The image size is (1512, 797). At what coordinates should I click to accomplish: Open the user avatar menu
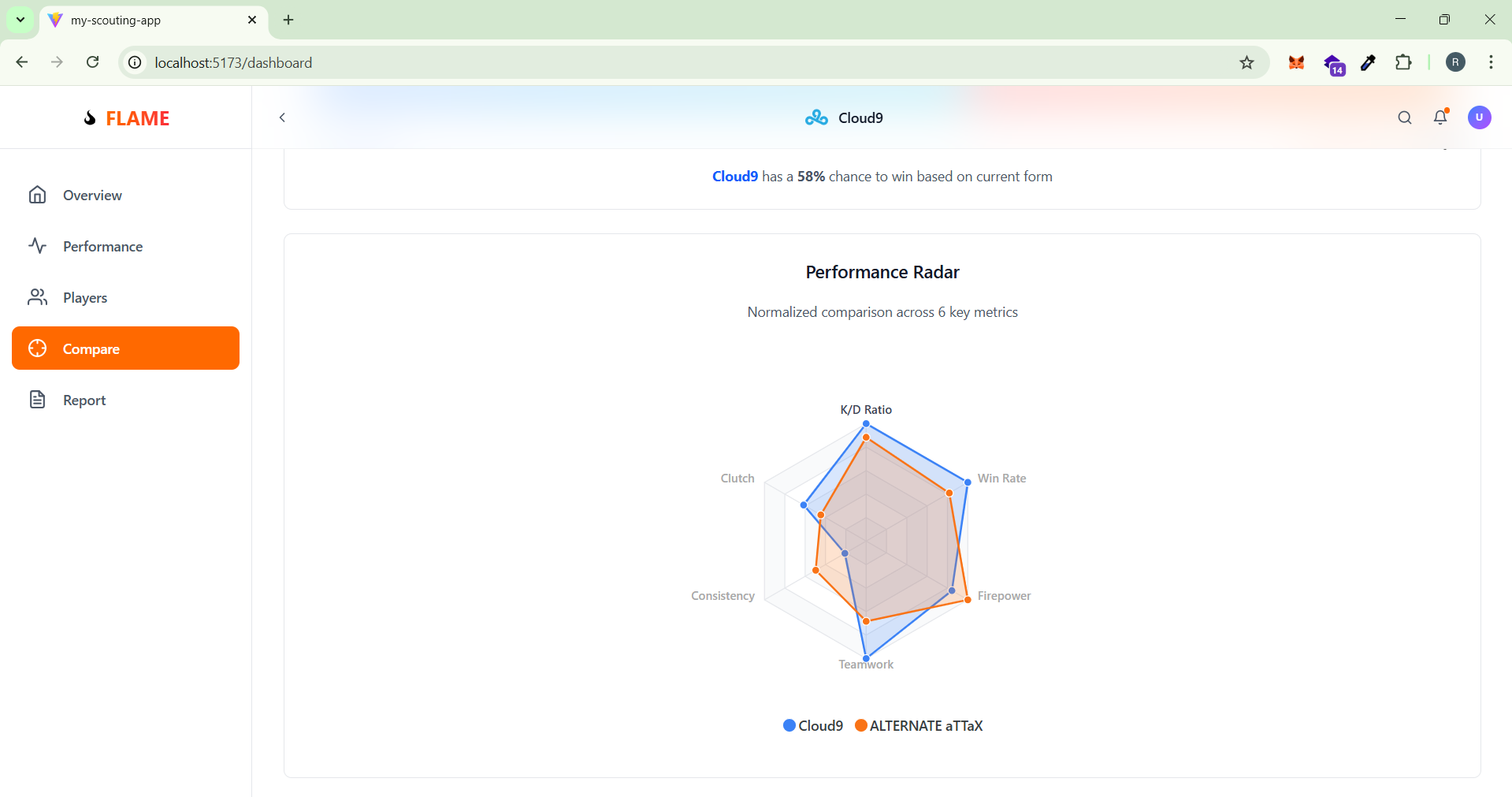click(x=1479, y=117)
